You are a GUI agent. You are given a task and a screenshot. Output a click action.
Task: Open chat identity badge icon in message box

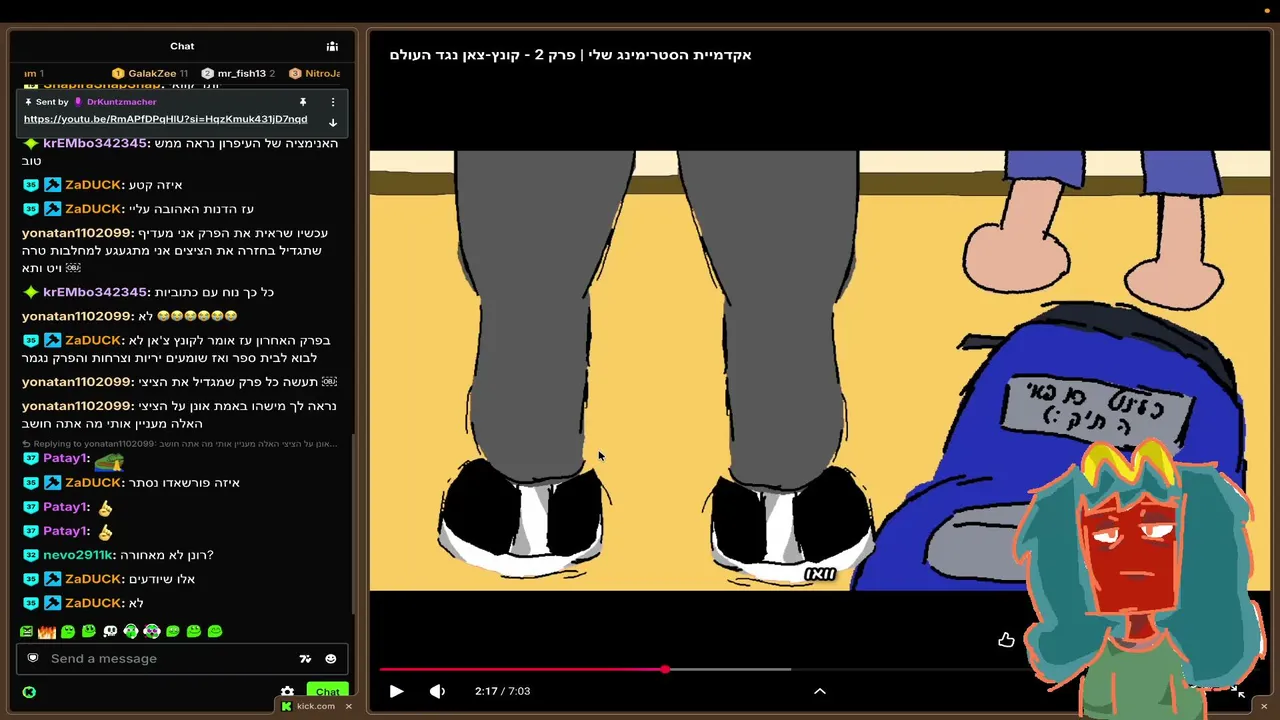click(33, 658)
